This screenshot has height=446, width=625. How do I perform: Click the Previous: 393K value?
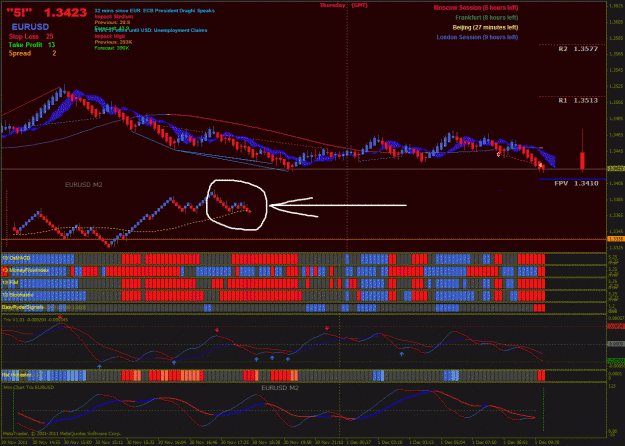click(x=114, y=42)
